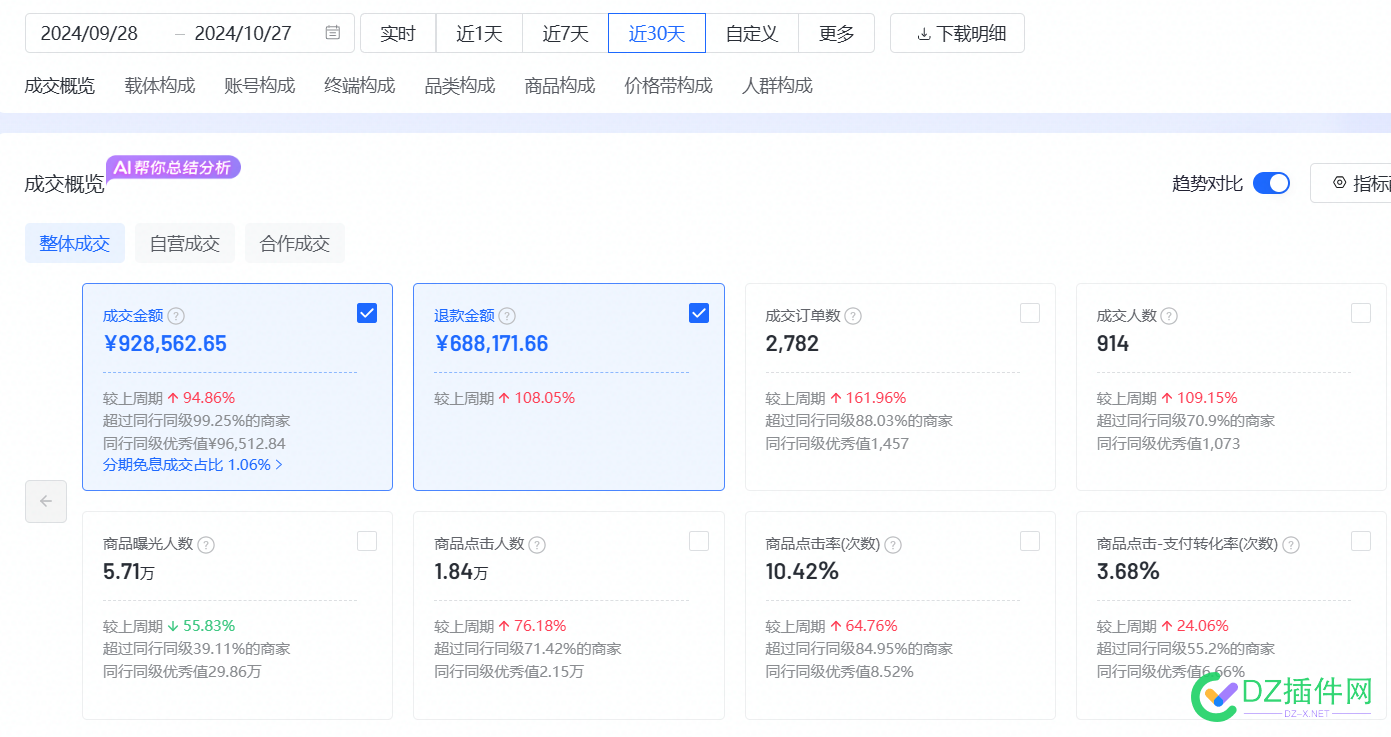The image size is (1391, 737).
Task: Click the 914 成交人数 value
Action: click(1113, 344)
